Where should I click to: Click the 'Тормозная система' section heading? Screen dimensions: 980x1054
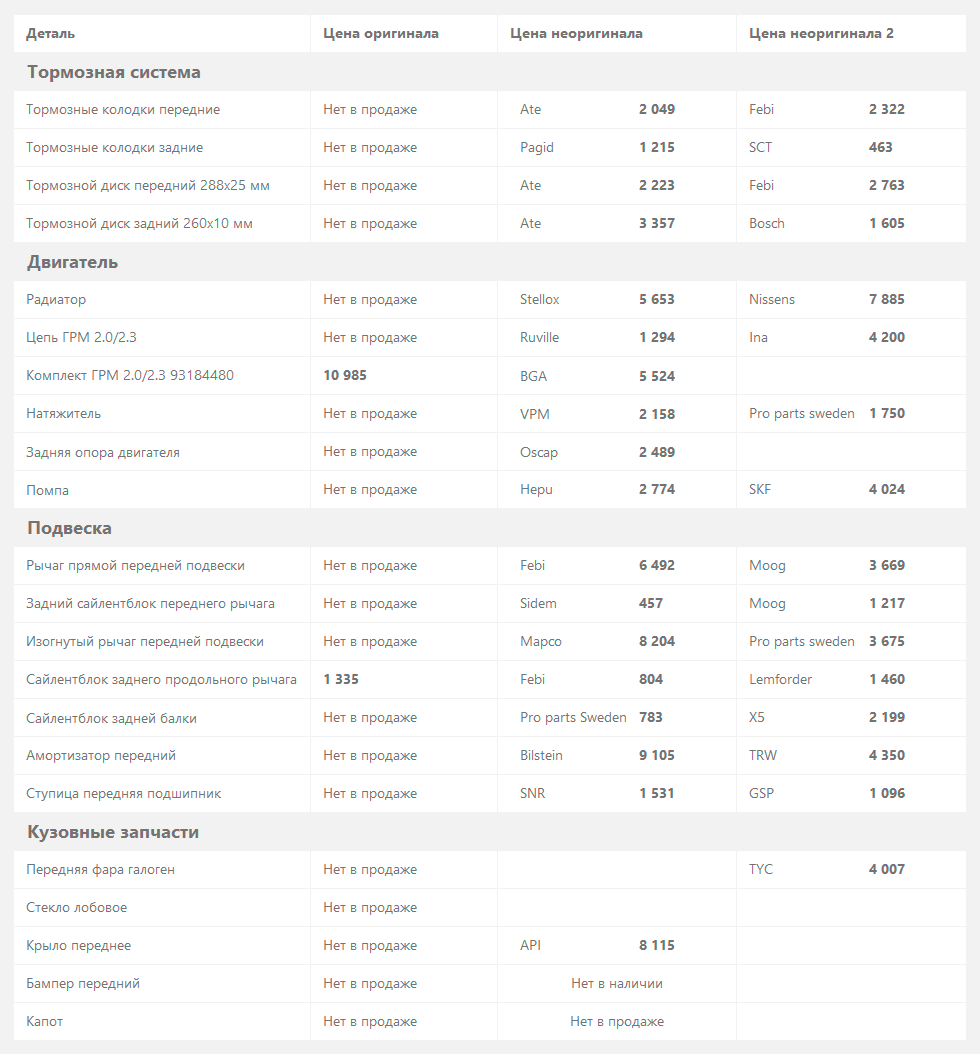(x=114, y=72)
